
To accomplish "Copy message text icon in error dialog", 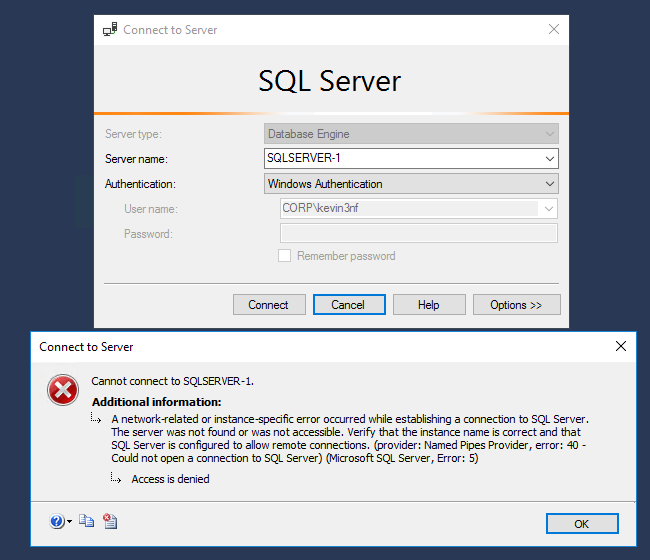I will (86, 521).
